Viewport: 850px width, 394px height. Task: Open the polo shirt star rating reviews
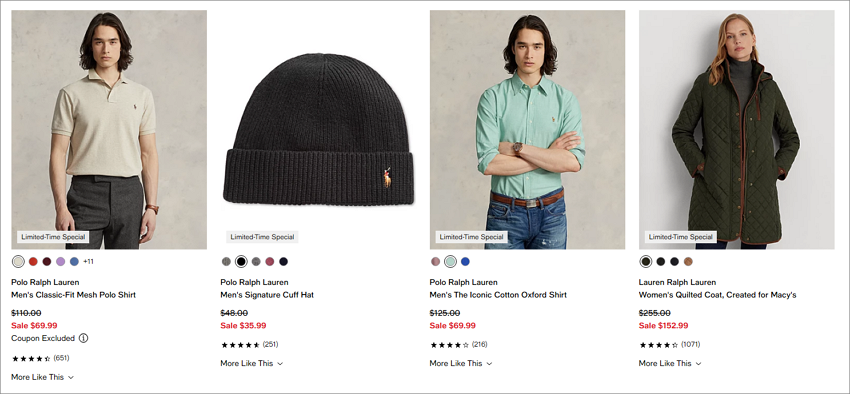point(40,358)
